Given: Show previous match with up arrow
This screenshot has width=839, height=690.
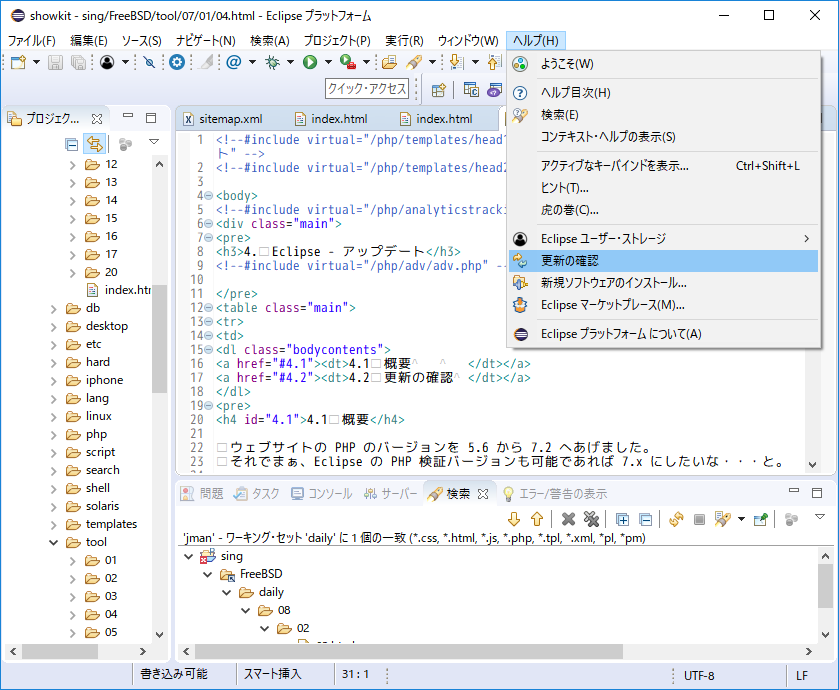Looking at the screenshot, I should pos(537,519).
